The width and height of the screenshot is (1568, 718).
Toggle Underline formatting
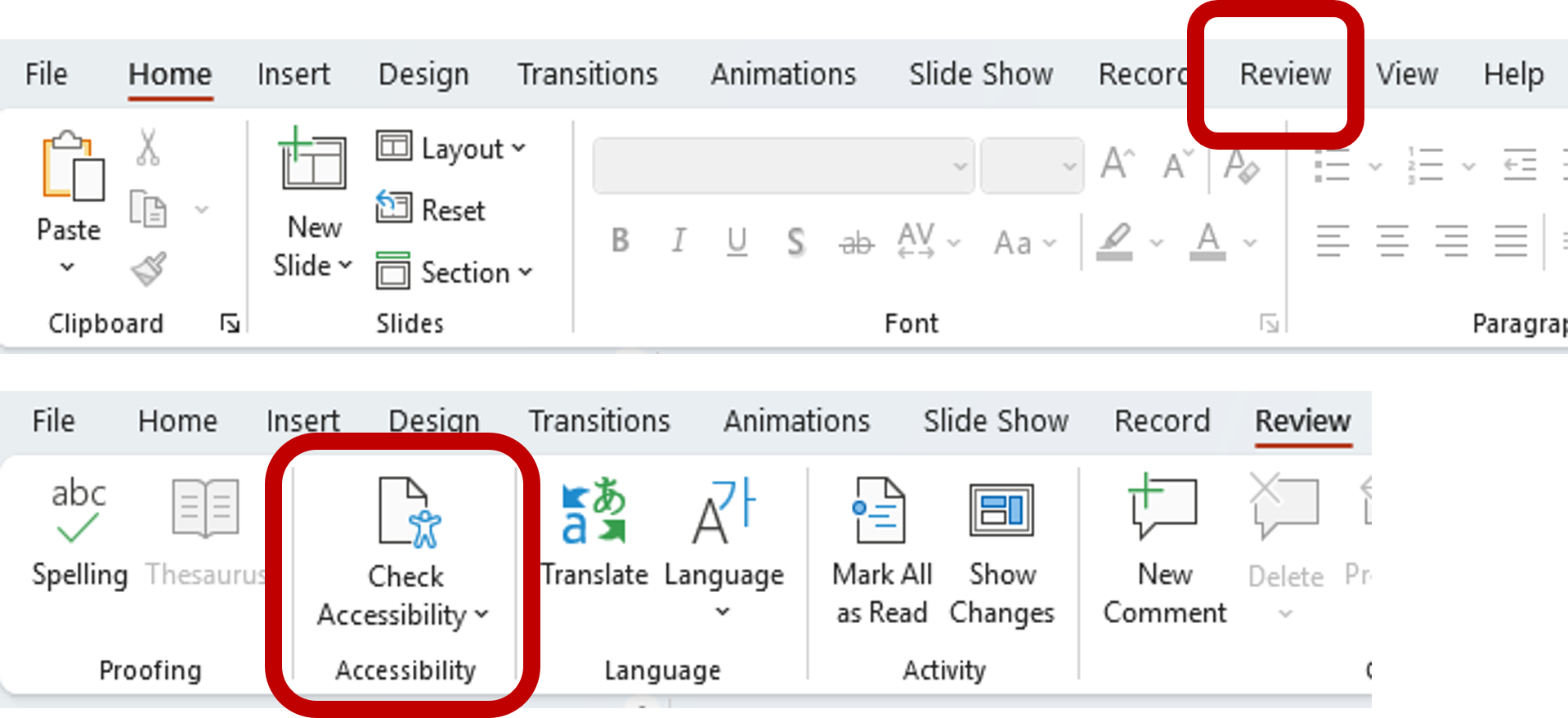[x=737, y=241]
